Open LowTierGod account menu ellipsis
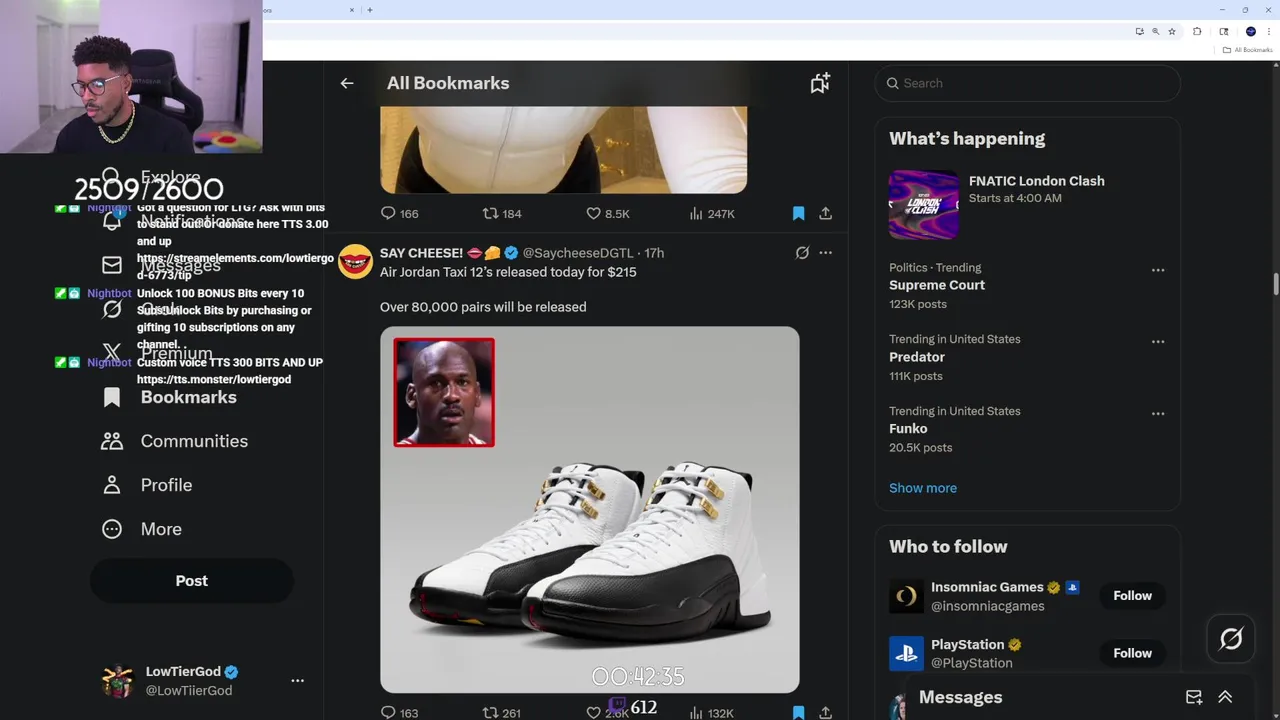The width and height of the screenshot is (1280, 720). coord(297,680)
